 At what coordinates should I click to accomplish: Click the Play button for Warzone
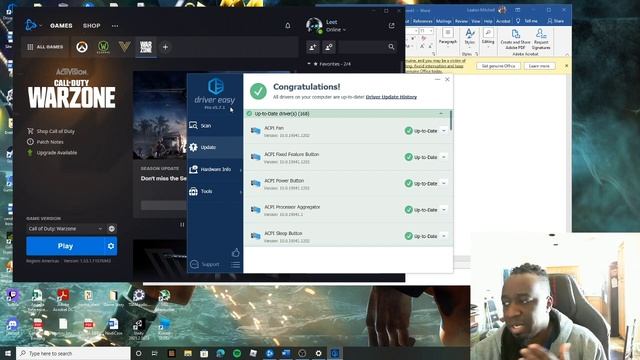coord(65,246)
